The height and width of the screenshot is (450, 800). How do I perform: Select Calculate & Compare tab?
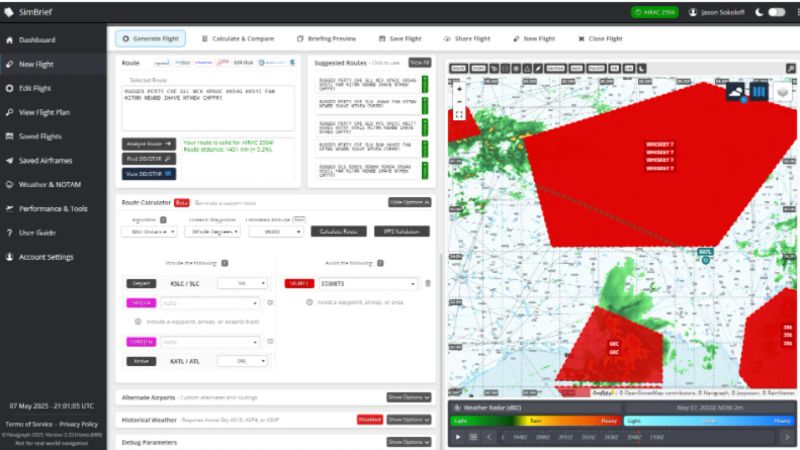tap(238, 38)
